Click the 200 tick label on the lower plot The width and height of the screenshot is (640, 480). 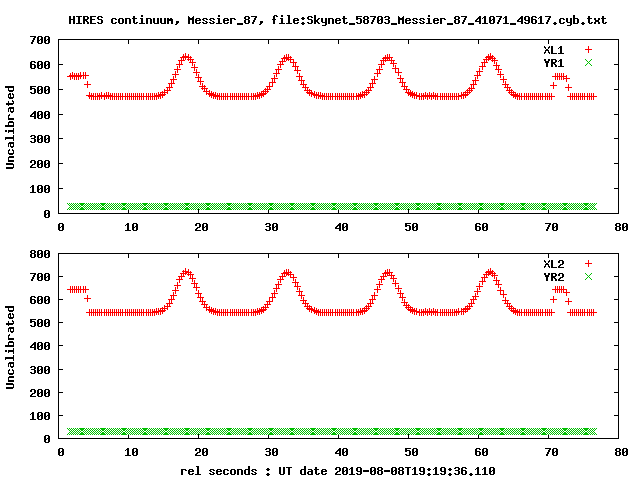click(x=40, y=393)
